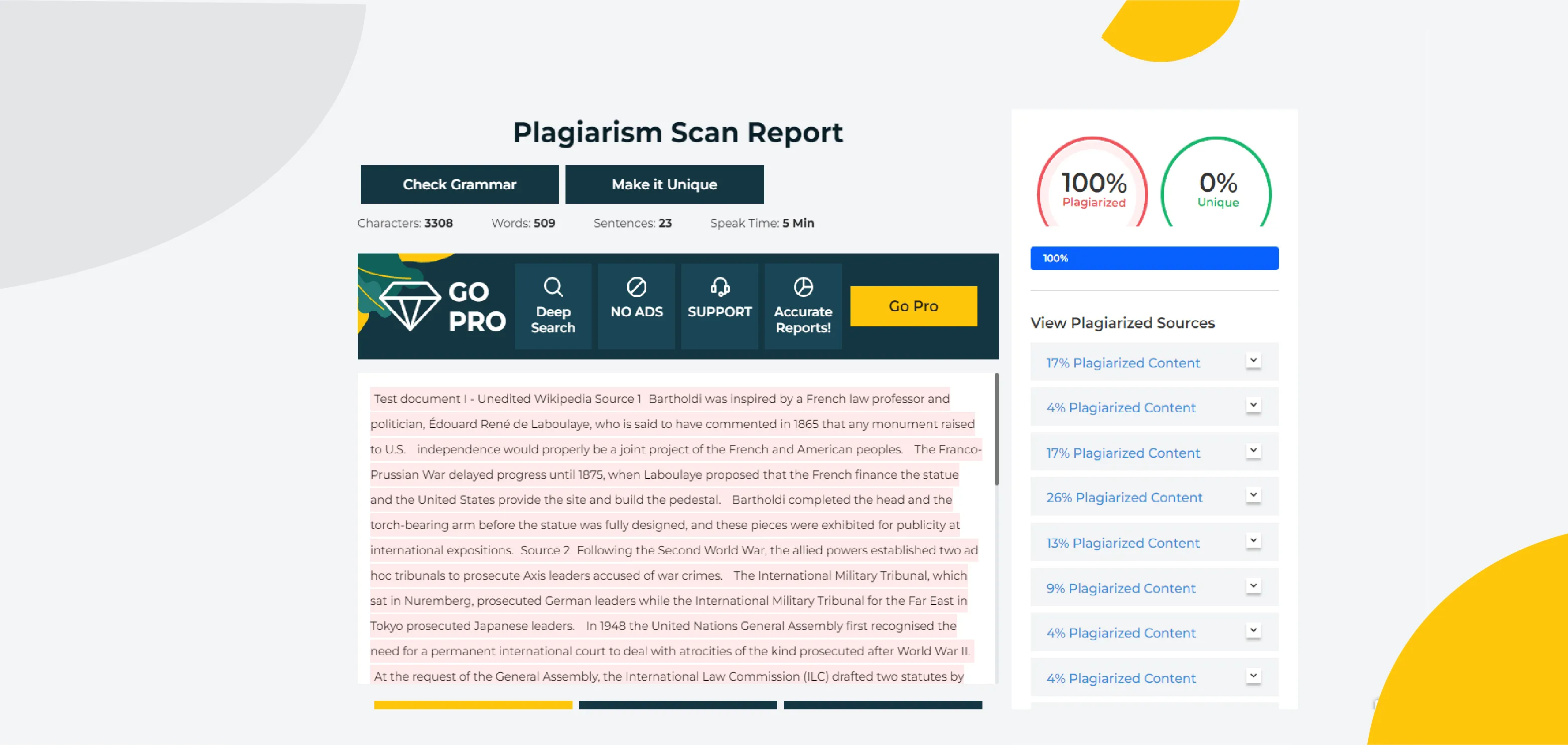Click the report text scrollbar
The width and height of the screenshot is (1568, 745).
point(996,429)
